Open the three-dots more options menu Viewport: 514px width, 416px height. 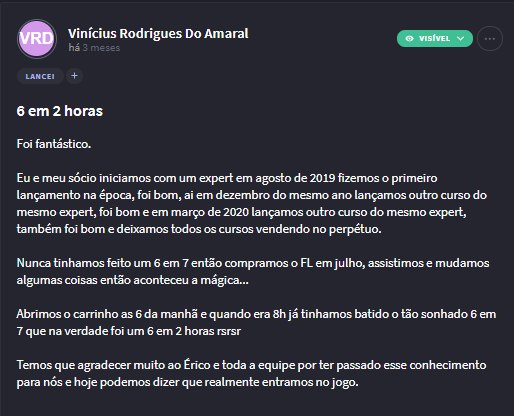pyautogui.click(x=490, y=39)
